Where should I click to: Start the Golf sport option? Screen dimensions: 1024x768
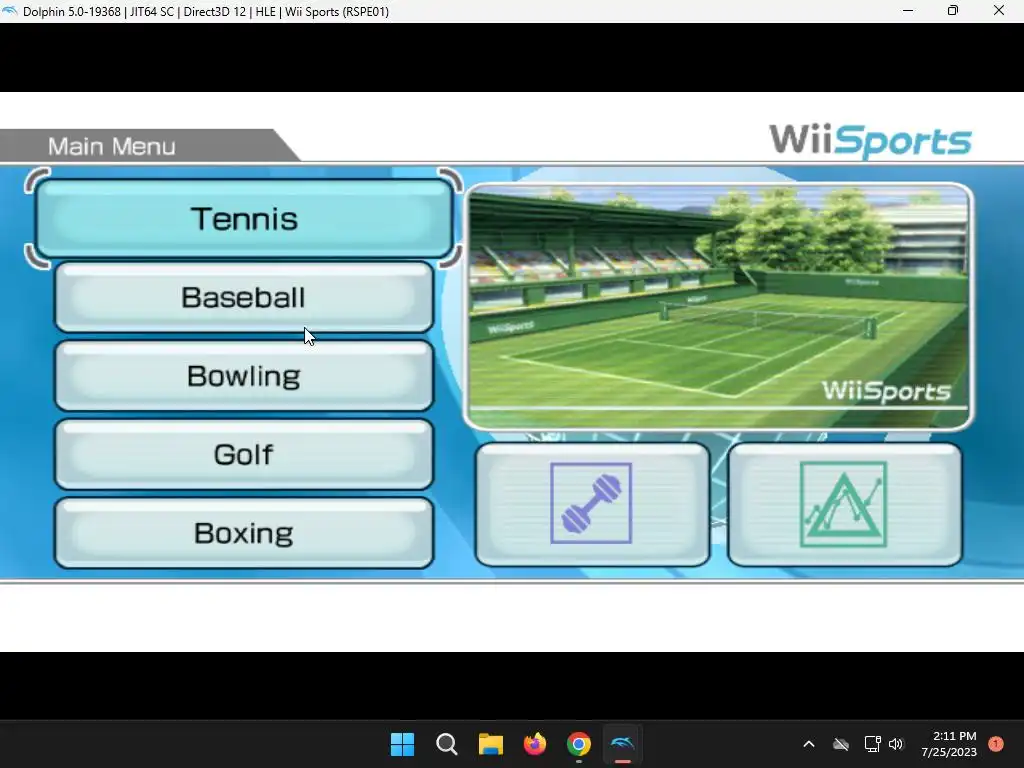tap(244, 455)
